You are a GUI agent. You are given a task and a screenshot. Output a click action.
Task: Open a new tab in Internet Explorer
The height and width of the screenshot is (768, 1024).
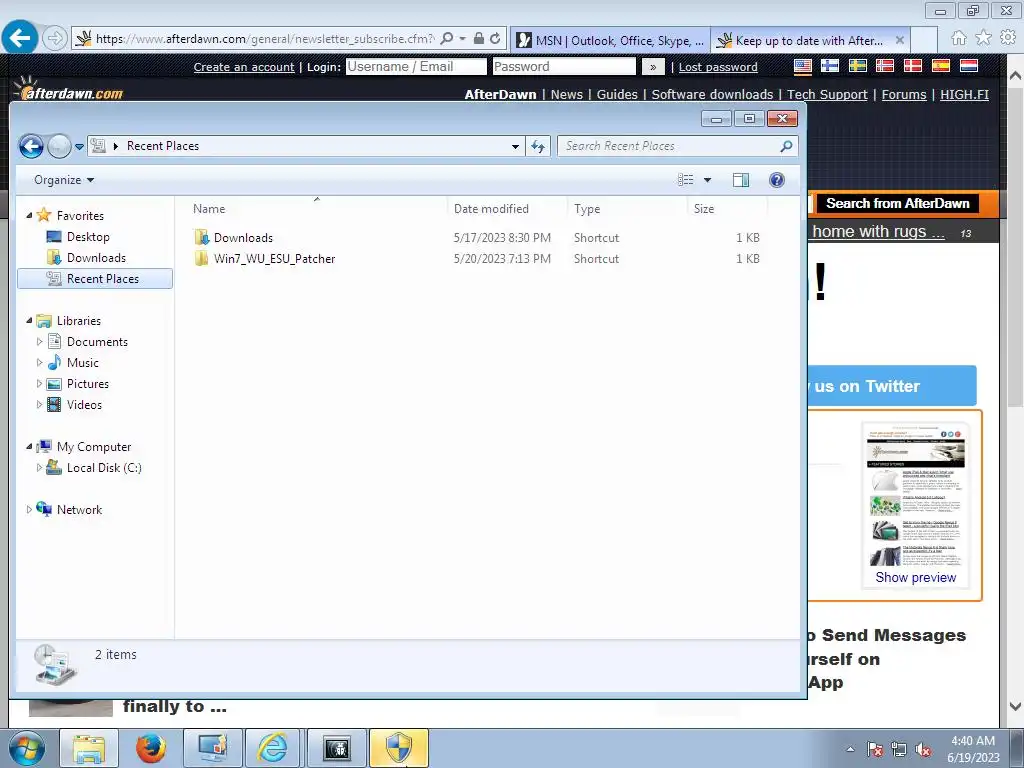924,40
